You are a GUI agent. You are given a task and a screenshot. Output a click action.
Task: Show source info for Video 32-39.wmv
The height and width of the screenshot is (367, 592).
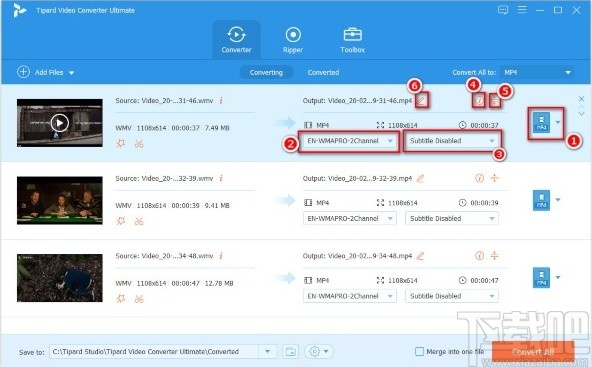[x=221, y=178]
